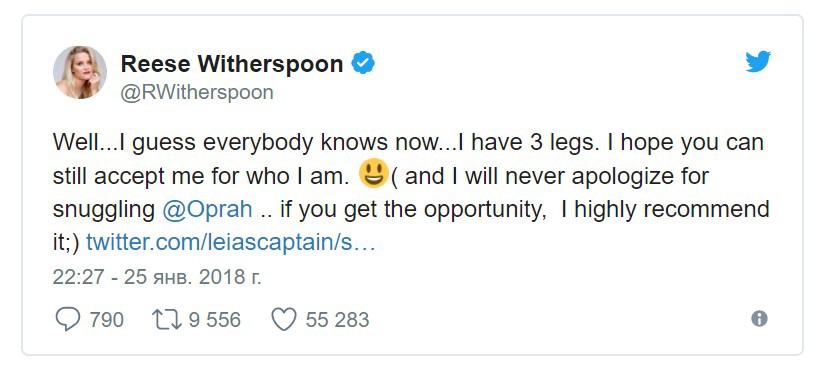Screen dimensions: 817x371
Task: Open replies via the speech bubble icon
Action: tap(68, 319)
